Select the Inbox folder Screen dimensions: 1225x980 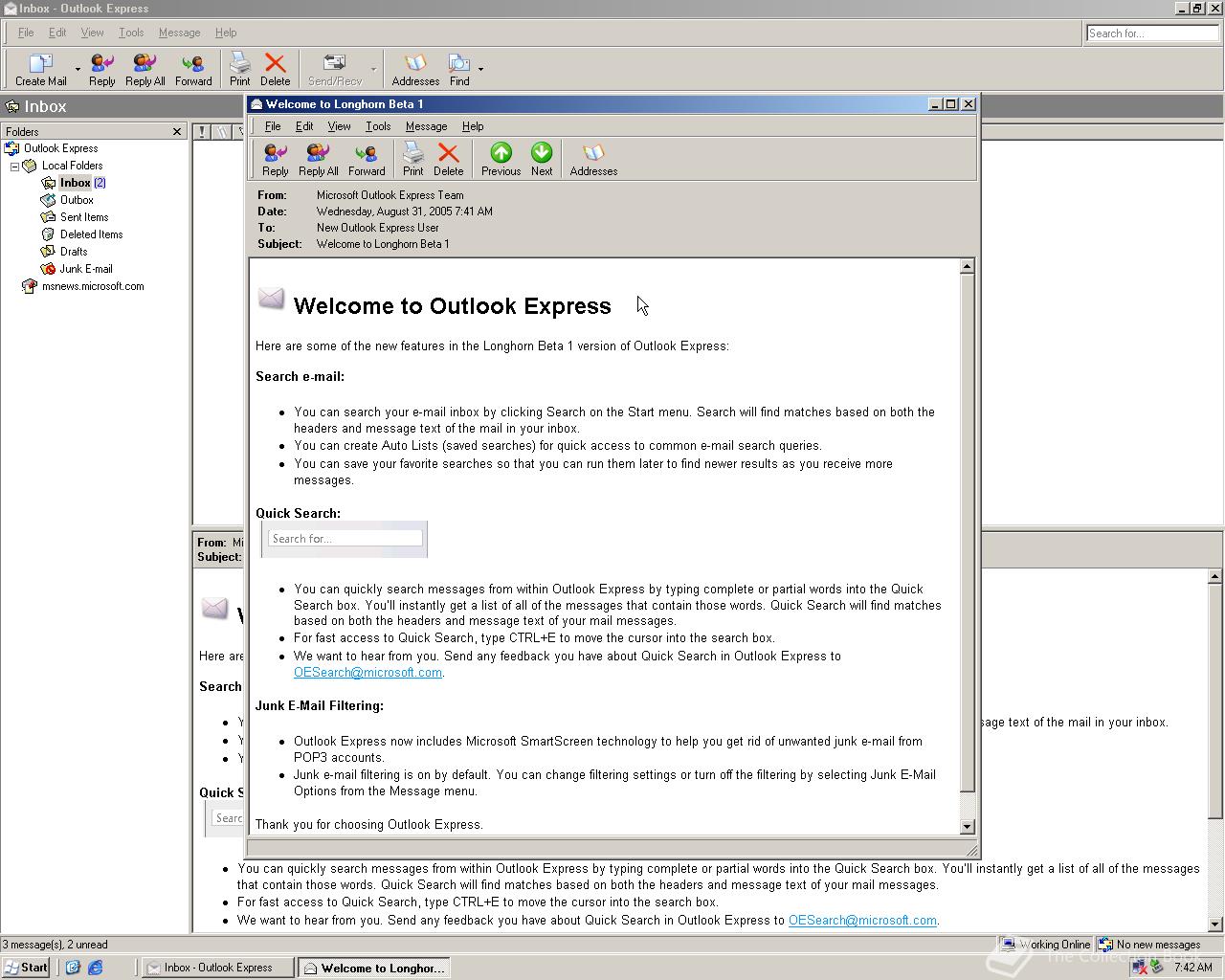tap(75, 183)
